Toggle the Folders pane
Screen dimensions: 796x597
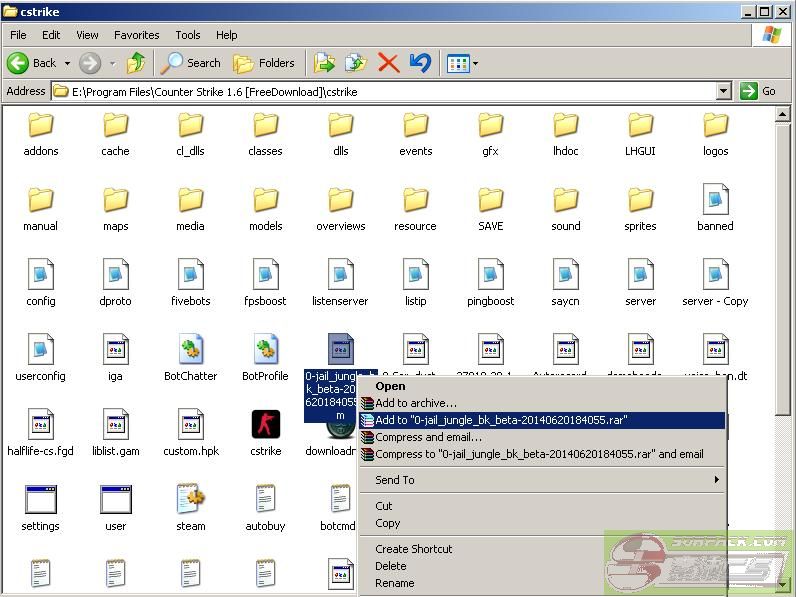pyautogui.click(x=264, y=63)
